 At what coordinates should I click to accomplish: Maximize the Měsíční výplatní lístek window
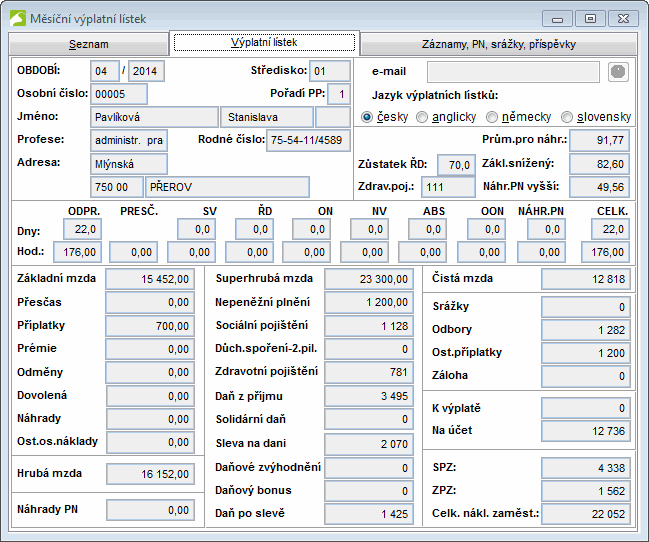click(591, 18)
